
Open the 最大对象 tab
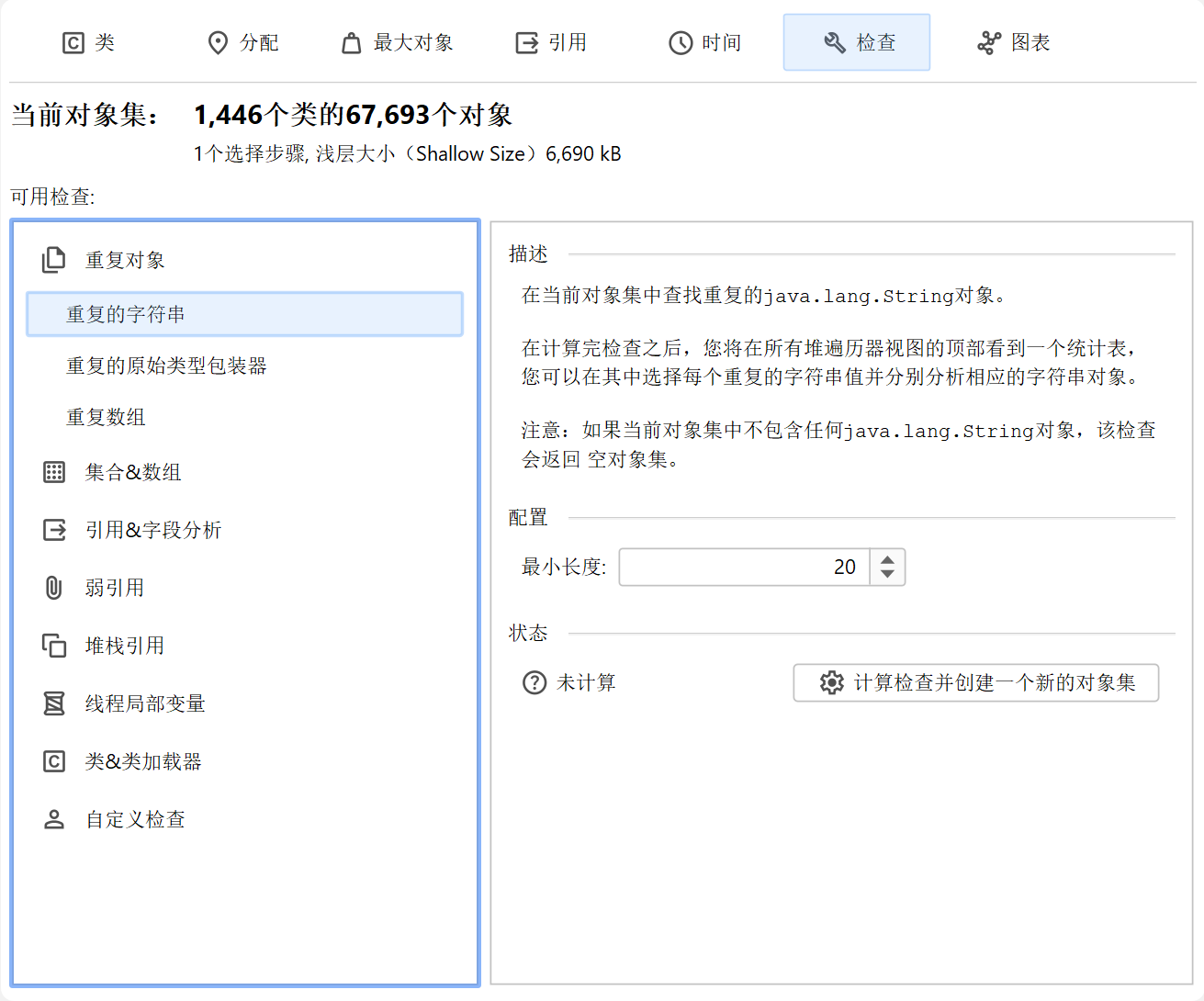[398, 42]
